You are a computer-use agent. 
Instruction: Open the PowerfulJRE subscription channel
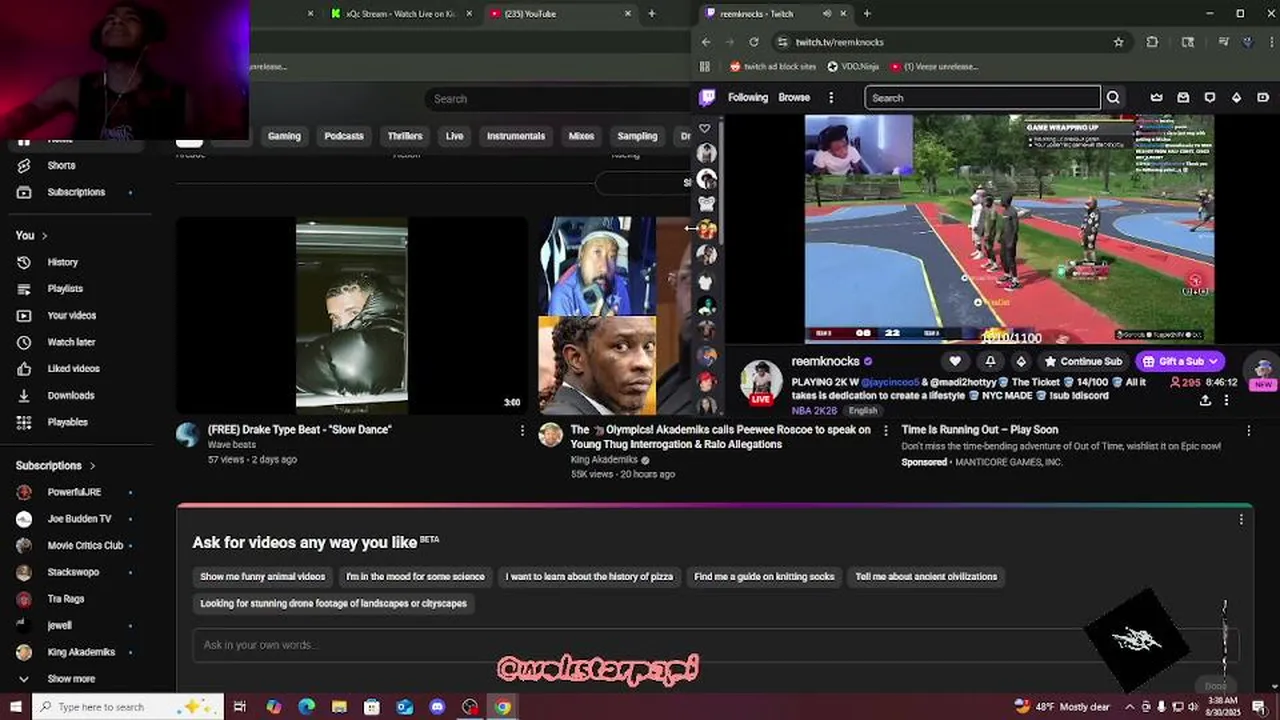74,492
